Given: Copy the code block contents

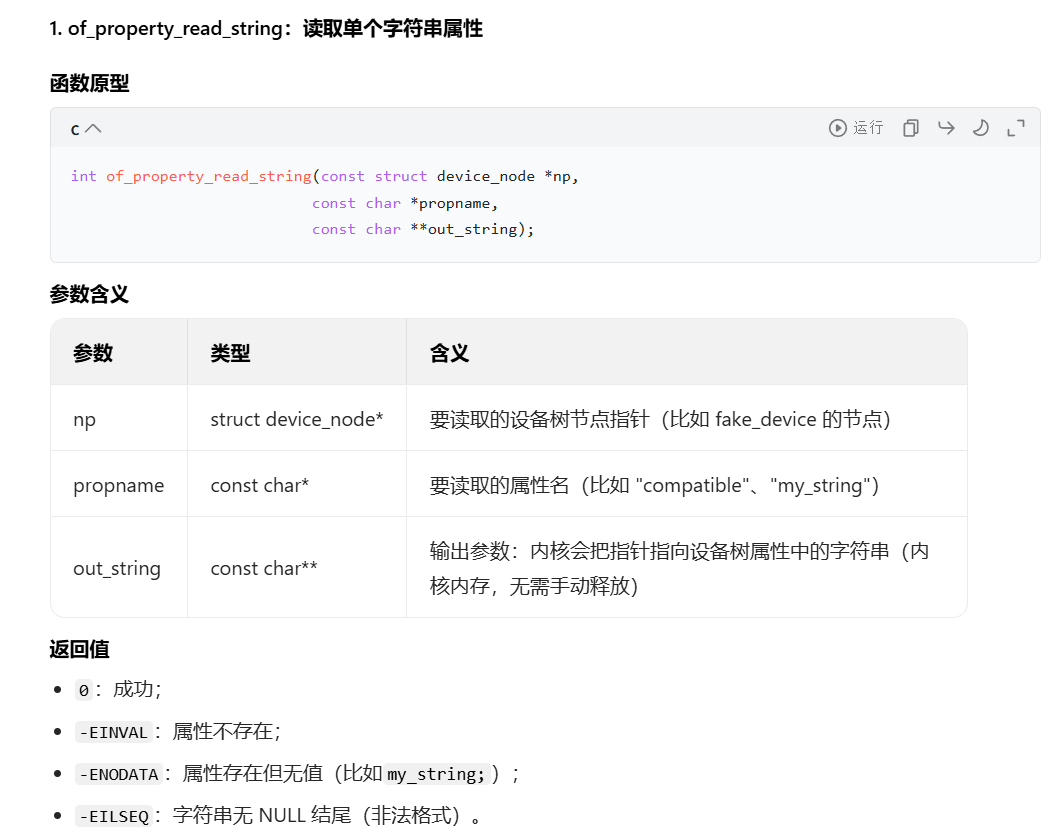Looking at the screenshot, I should click(911, 128).
